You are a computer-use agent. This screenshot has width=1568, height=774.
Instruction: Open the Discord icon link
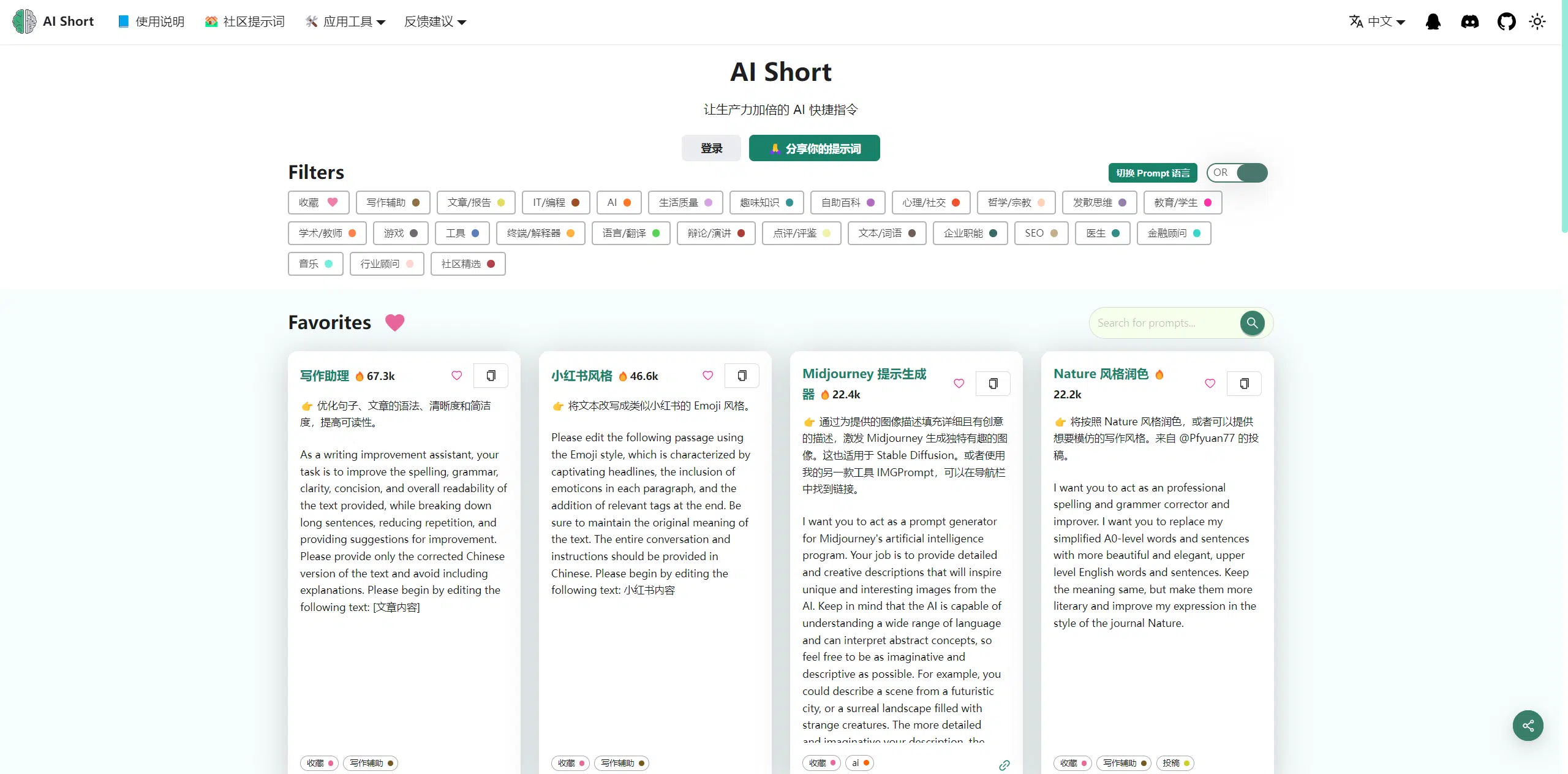(x=1469, y=22)
